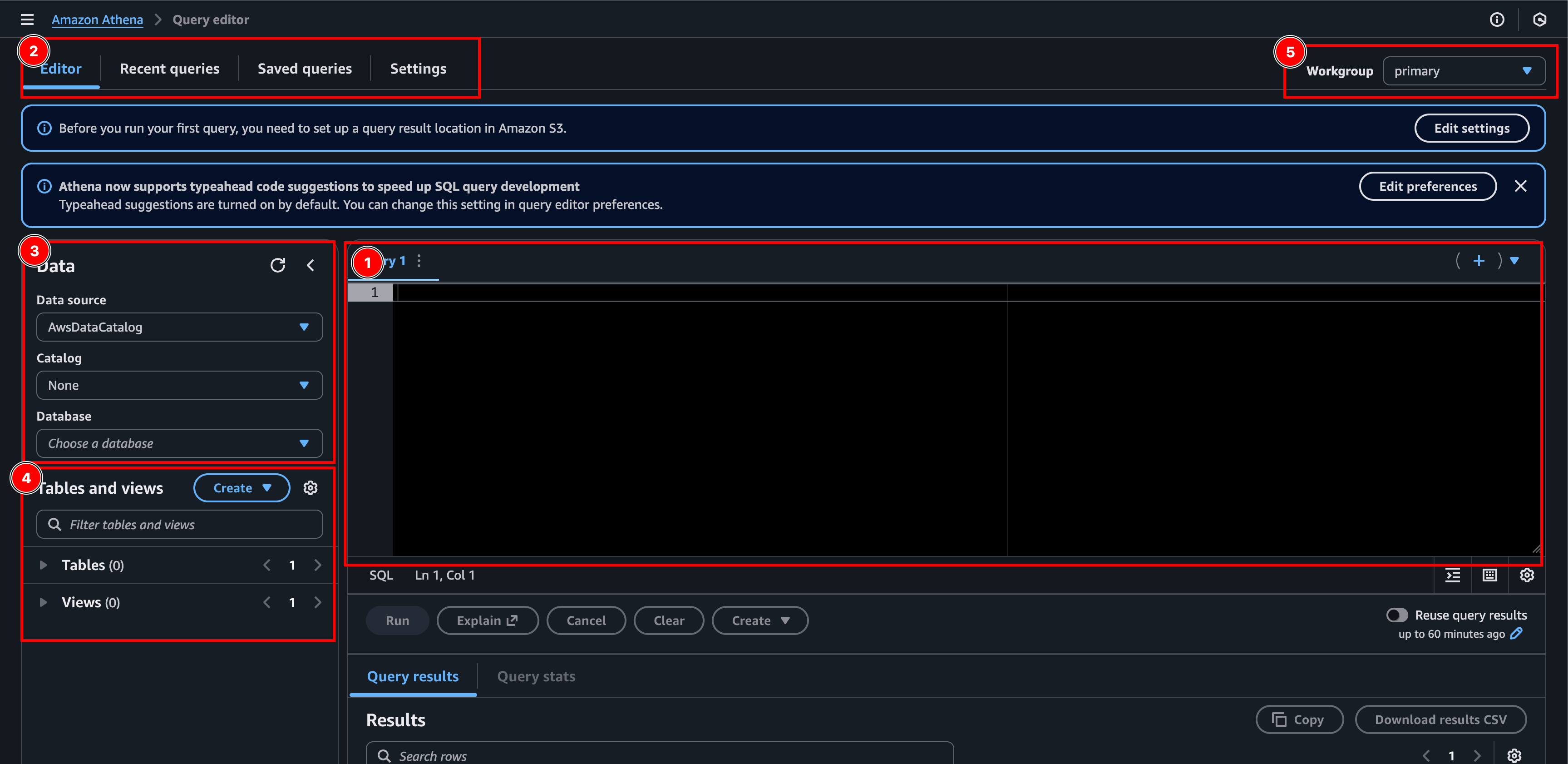Download results as CSV
Image resolution: width=1568 pixels, height=764 pixels.
click(x=1441, y=719)
